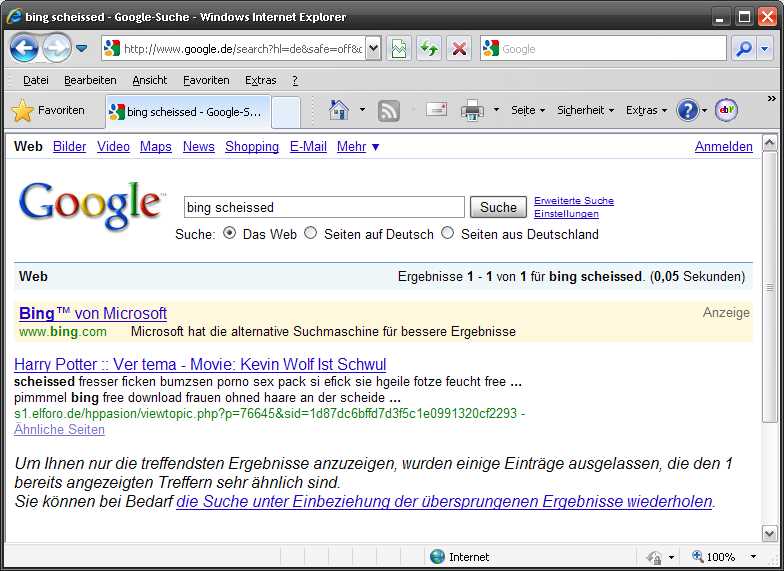Image resolution: width=784 pixels, height=571 pixels.
Task: Open the Video link
Action: 113,146
